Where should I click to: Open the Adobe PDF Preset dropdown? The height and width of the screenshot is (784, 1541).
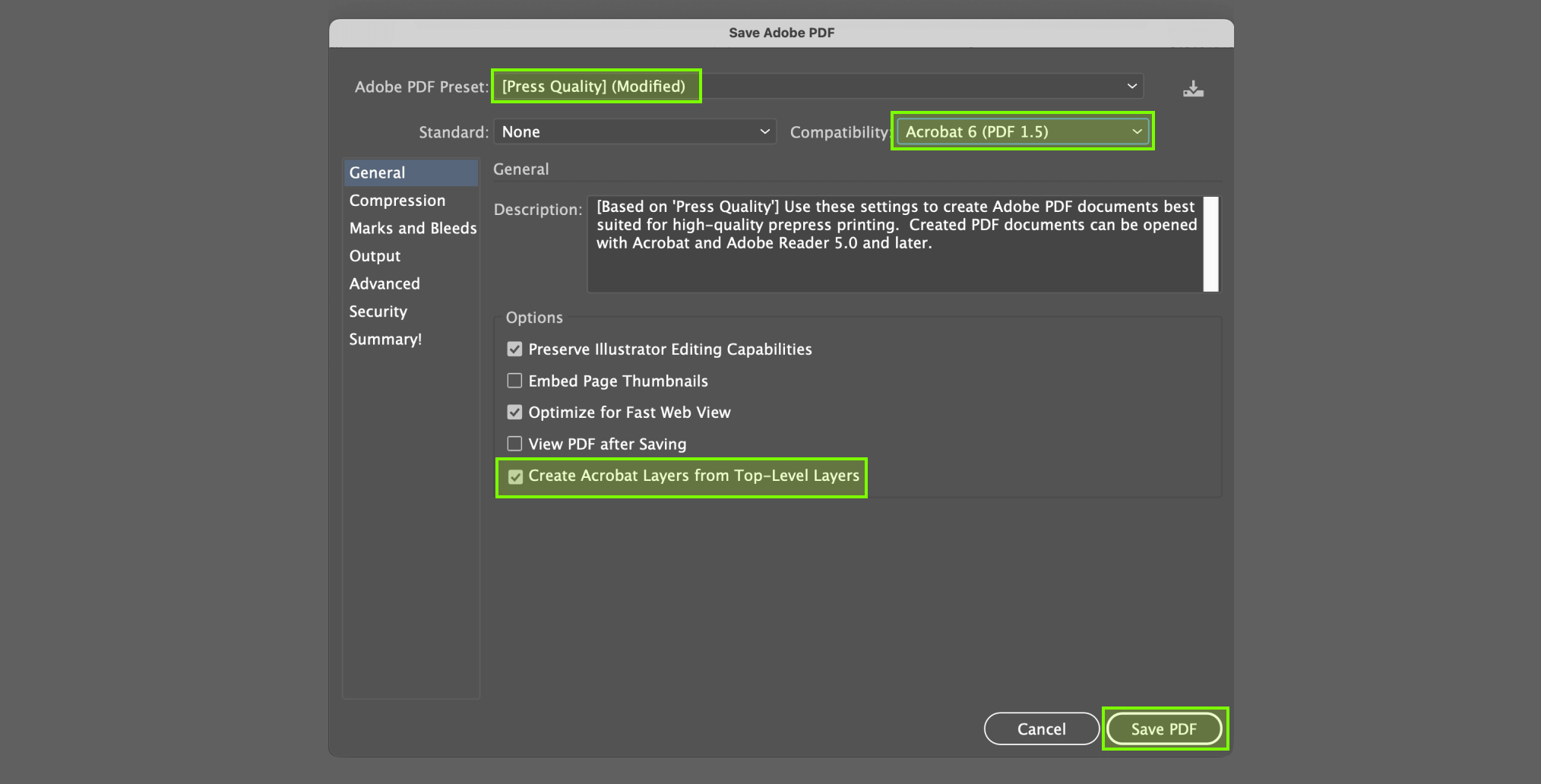pyautogui.click(x=818, y=86)
